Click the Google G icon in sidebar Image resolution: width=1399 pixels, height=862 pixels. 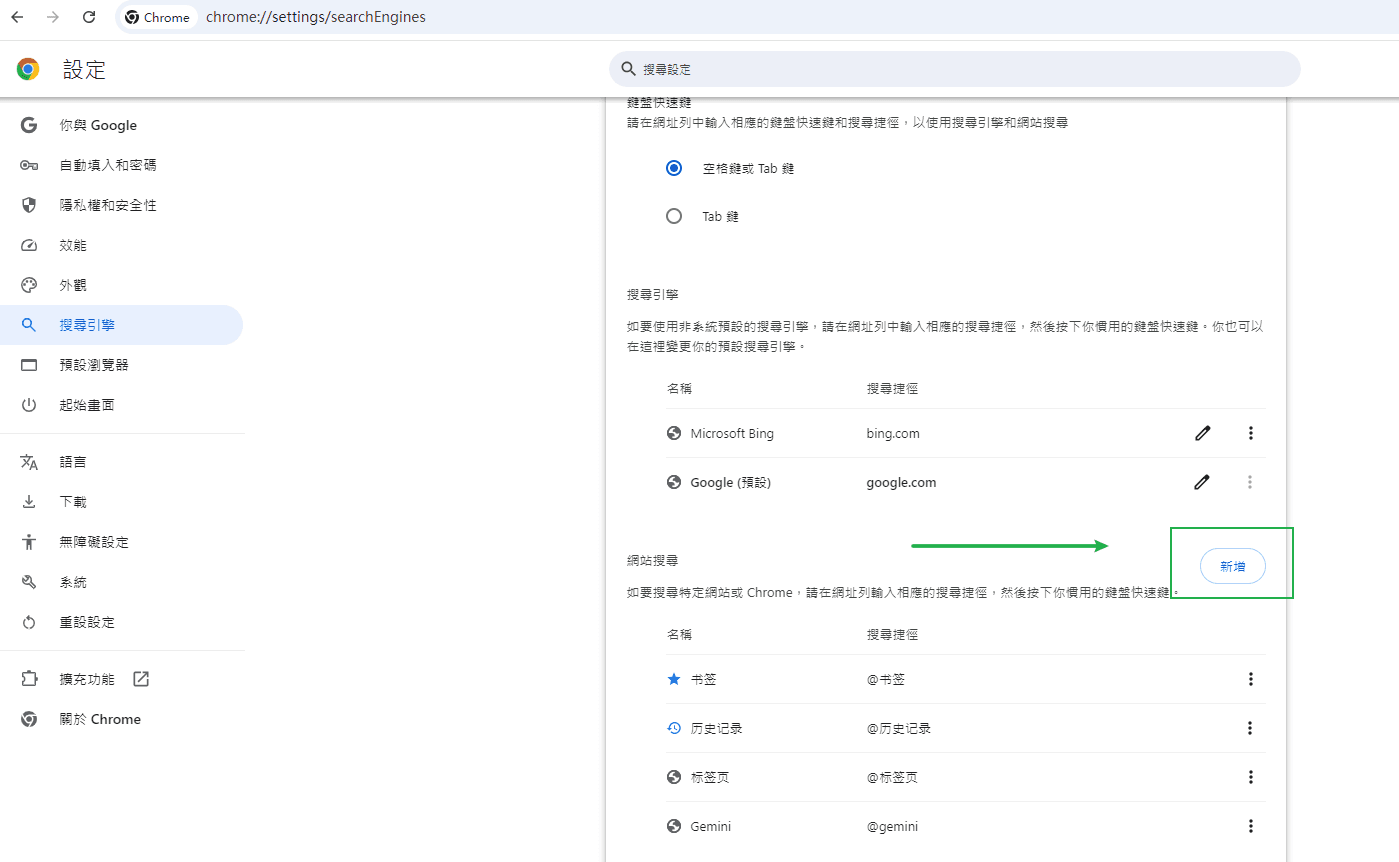tap(29, 125)
